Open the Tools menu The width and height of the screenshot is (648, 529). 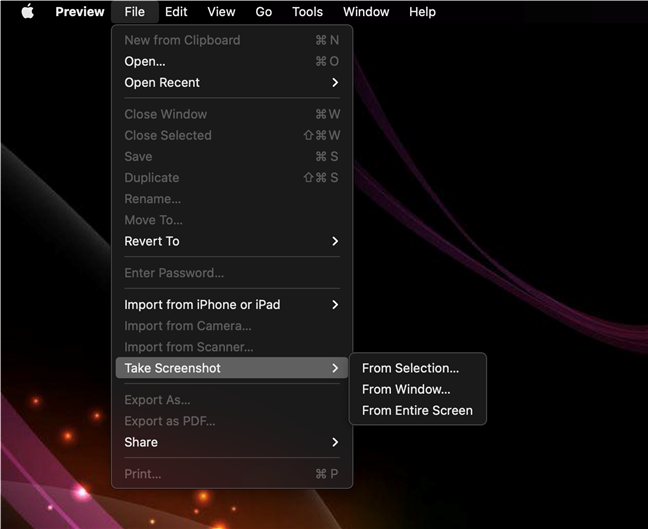[307, 12]
